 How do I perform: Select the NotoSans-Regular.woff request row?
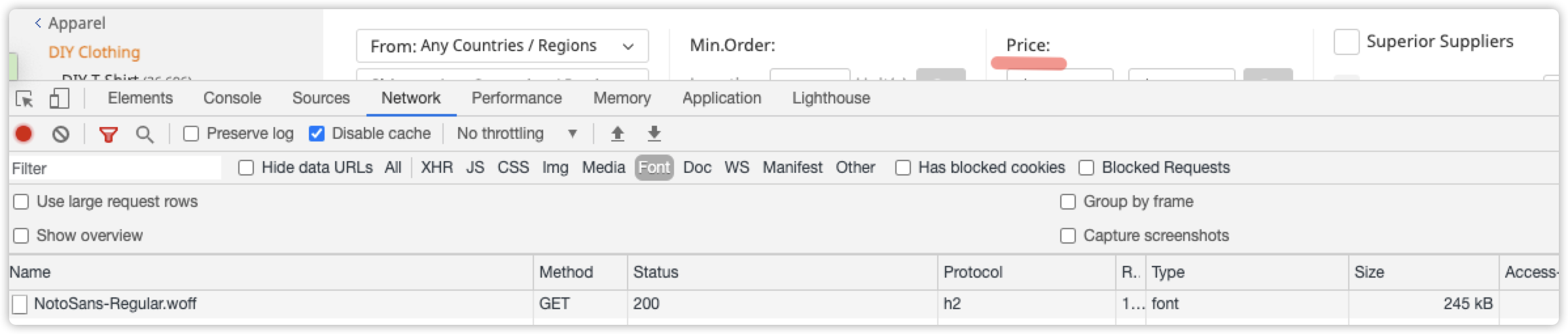pyautogui.click(x=783, y=304)
